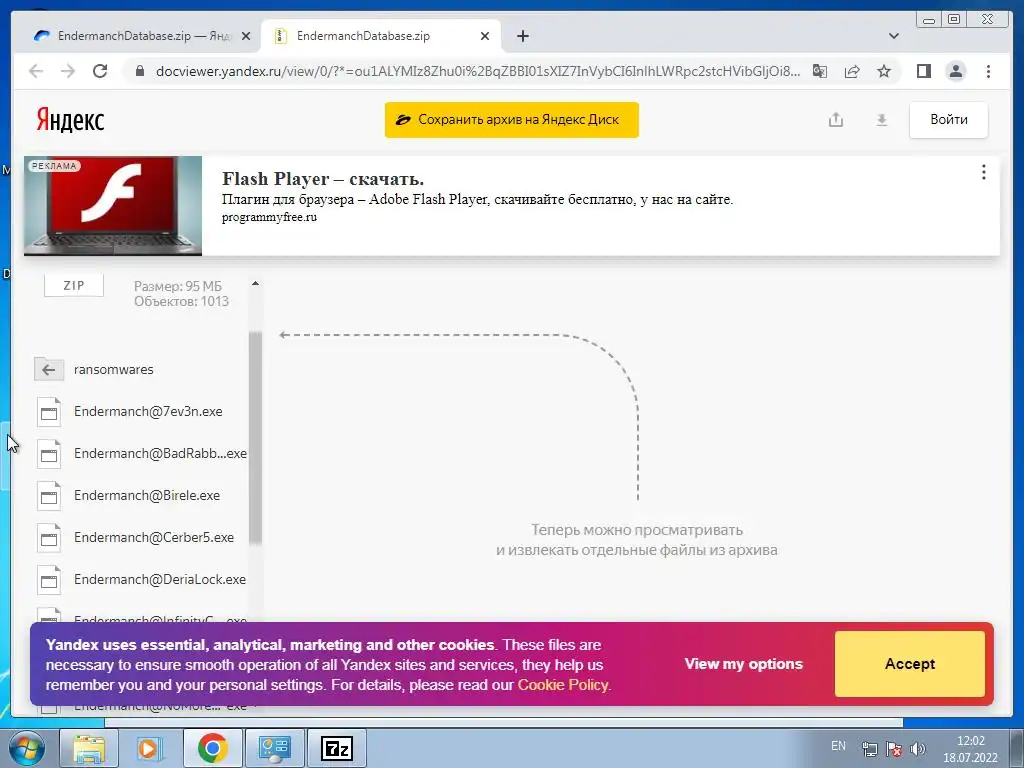Open the Windows Start menu
This screenshot has width=1024, height=768.
(x=27, y=748)
